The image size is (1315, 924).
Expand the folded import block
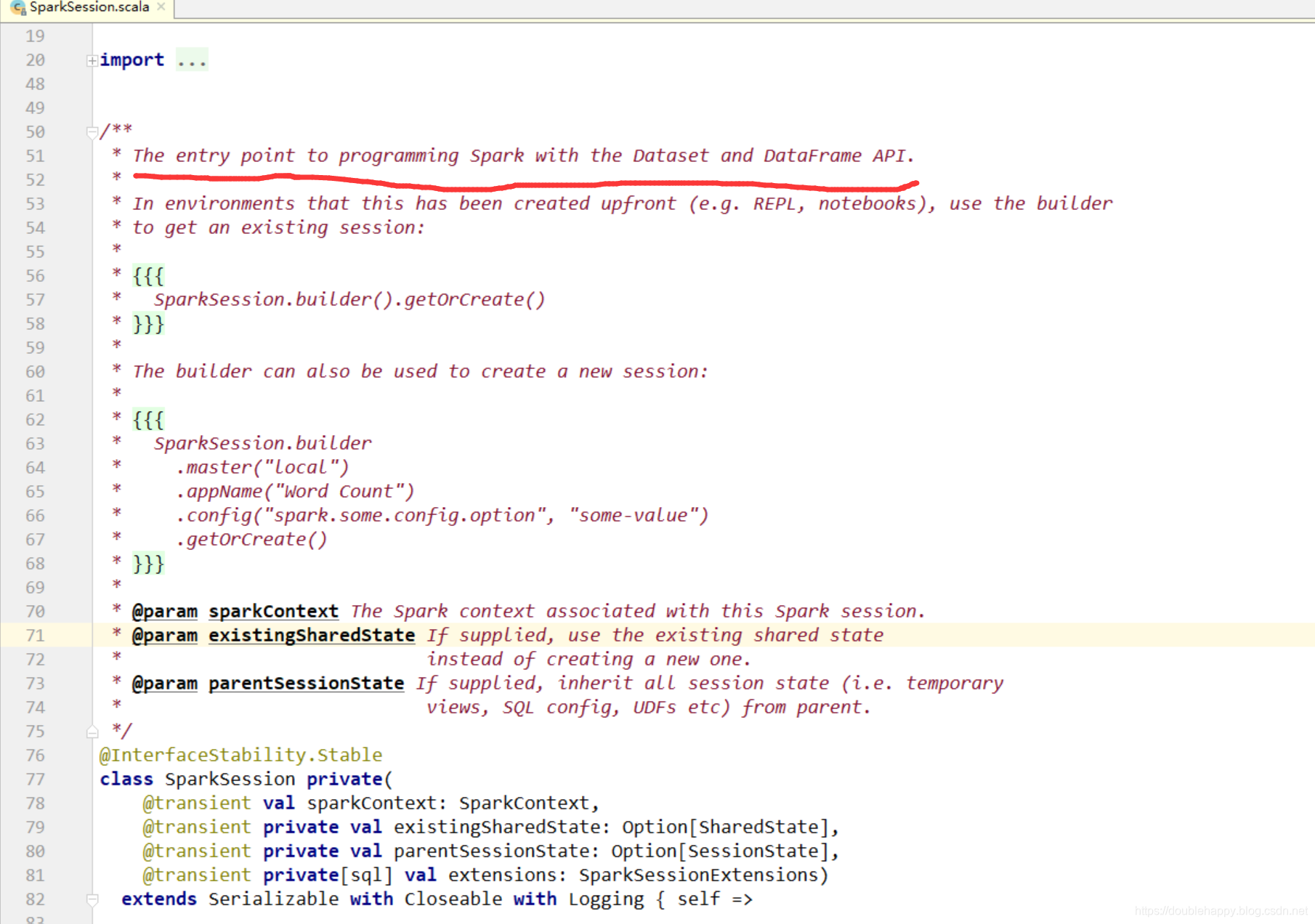click(92, 61)
